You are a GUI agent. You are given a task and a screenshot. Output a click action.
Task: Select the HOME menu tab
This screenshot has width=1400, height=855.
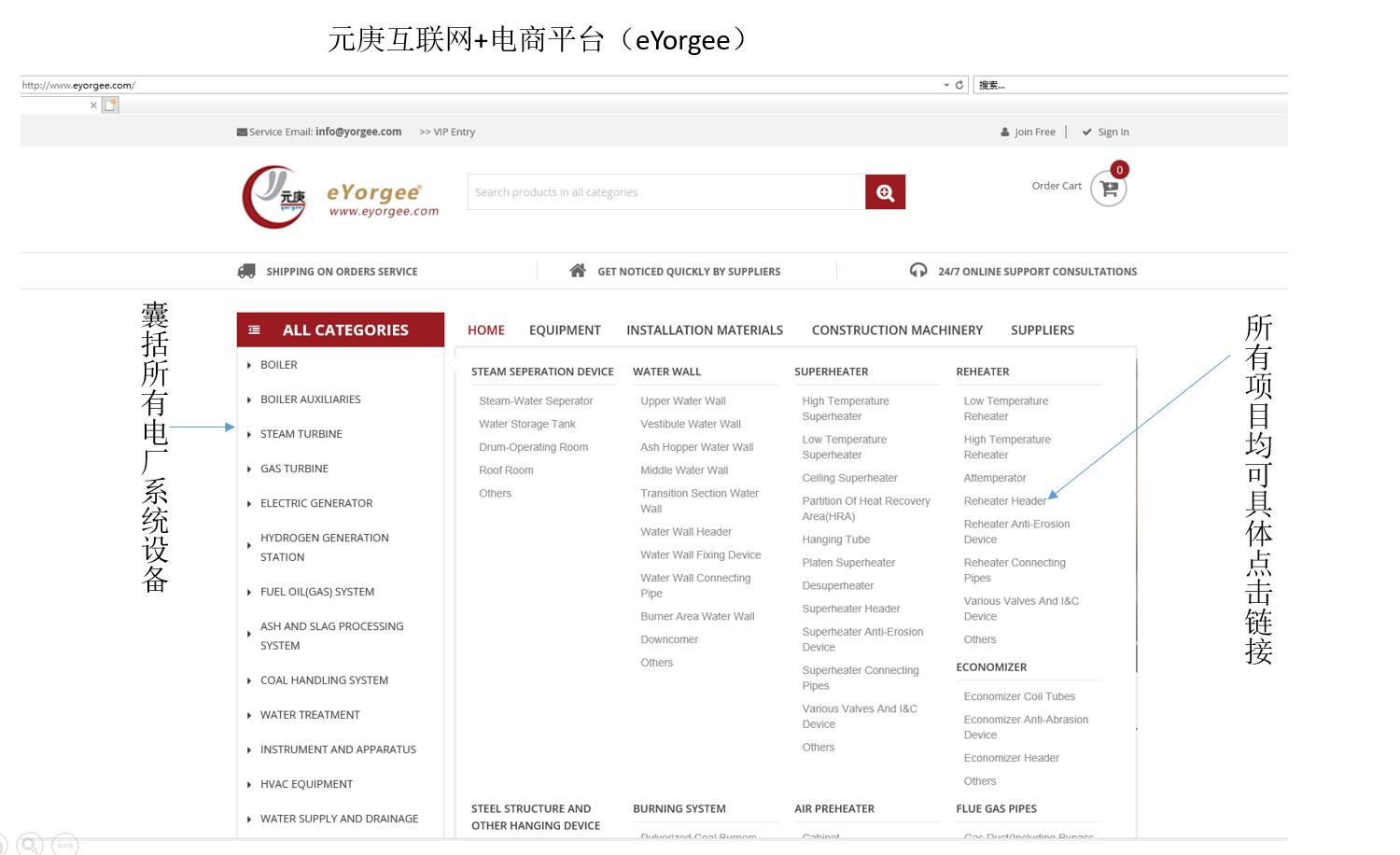486,330
